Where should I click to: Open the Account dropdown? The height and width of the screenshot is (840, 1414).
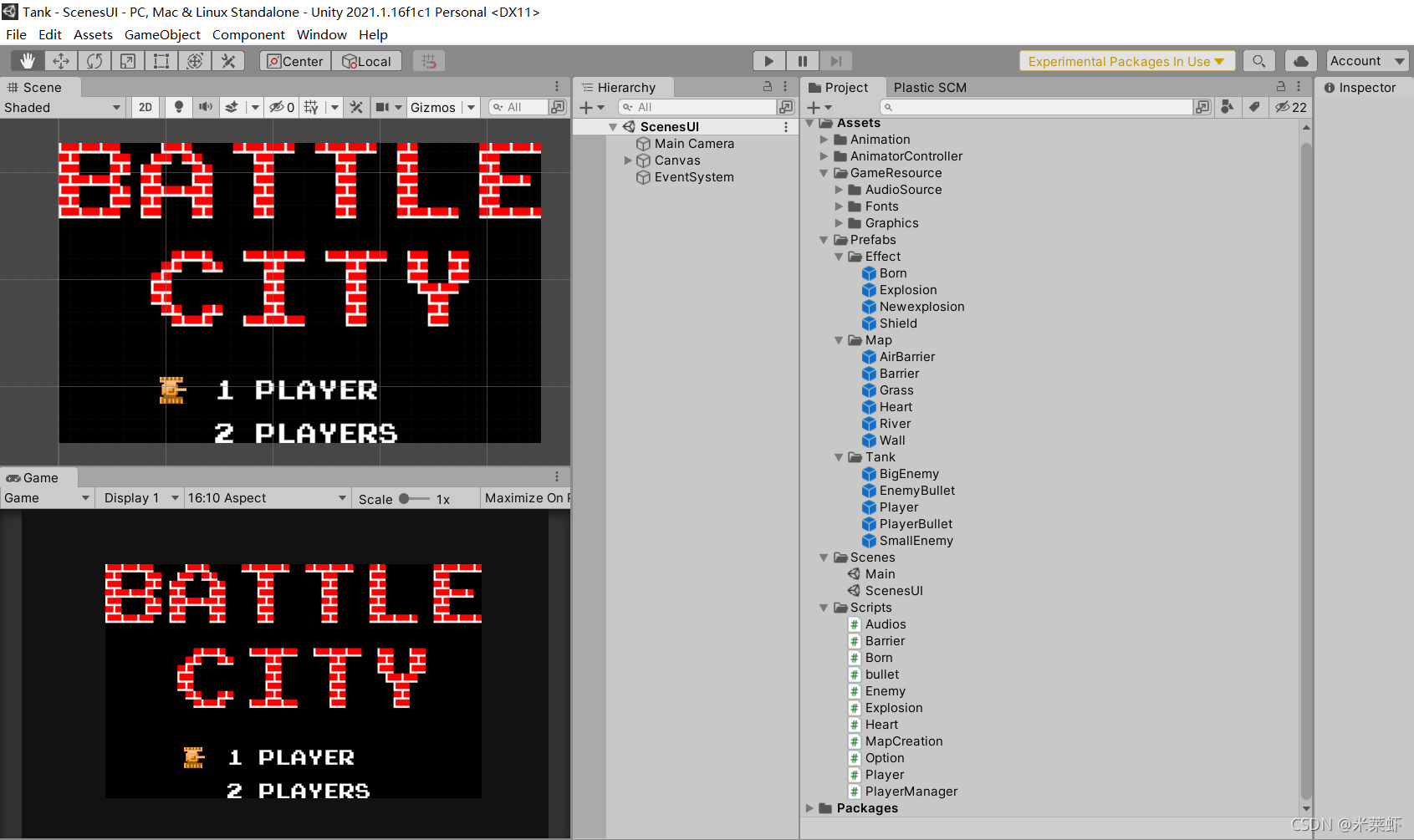pyautogui.click(x=1367, y=61)
